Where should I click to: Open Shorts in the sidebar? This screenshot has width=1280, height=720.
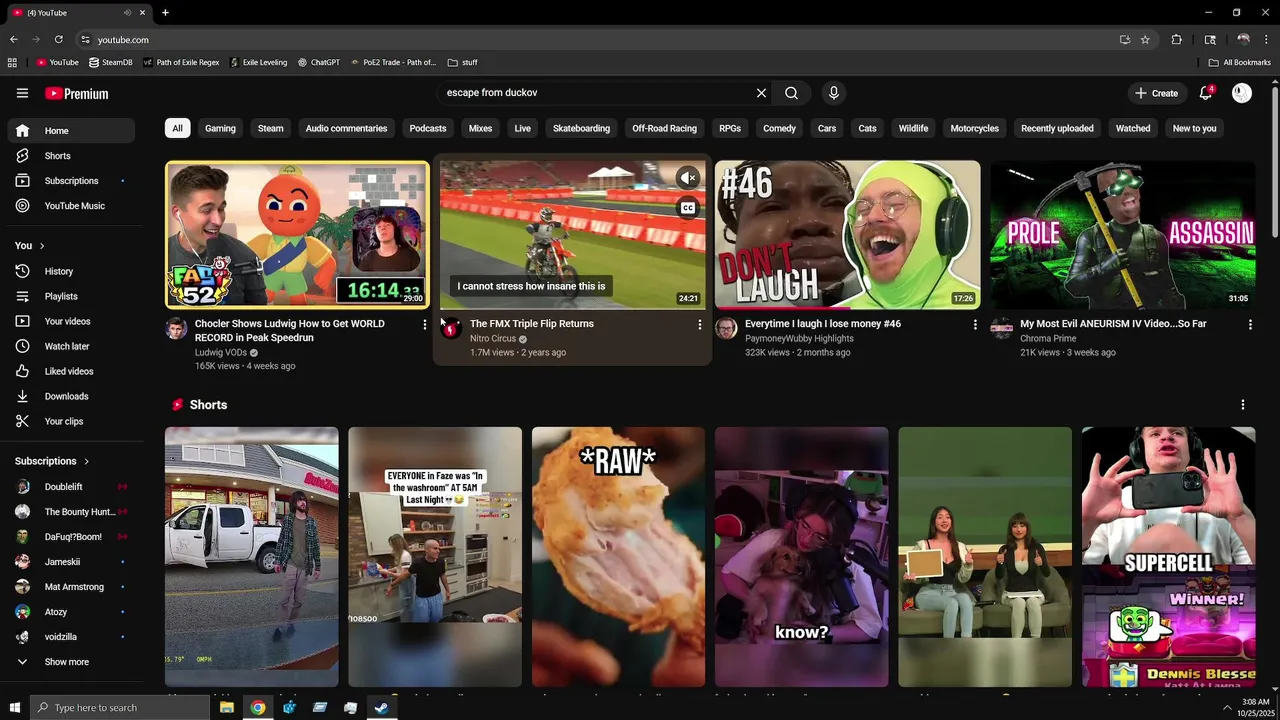pos(71,156)
